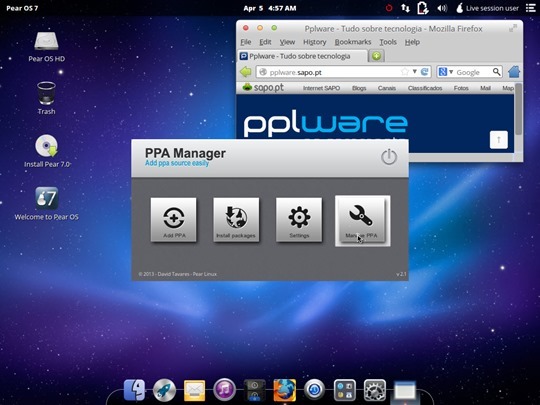Launch Install Pear 7.0 desktop icon
540x405 pixels.
[x=47, y=151]
